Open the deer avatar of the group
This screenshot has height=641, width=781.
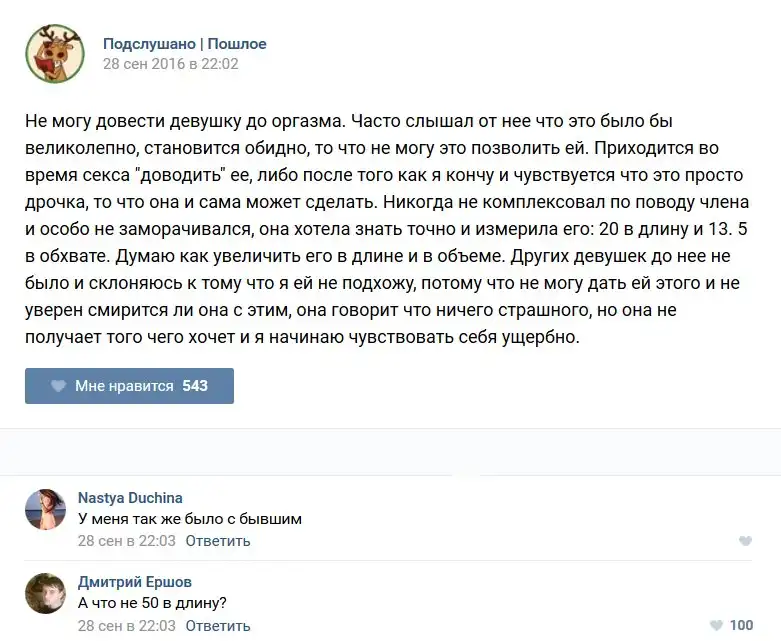[54, 54]
